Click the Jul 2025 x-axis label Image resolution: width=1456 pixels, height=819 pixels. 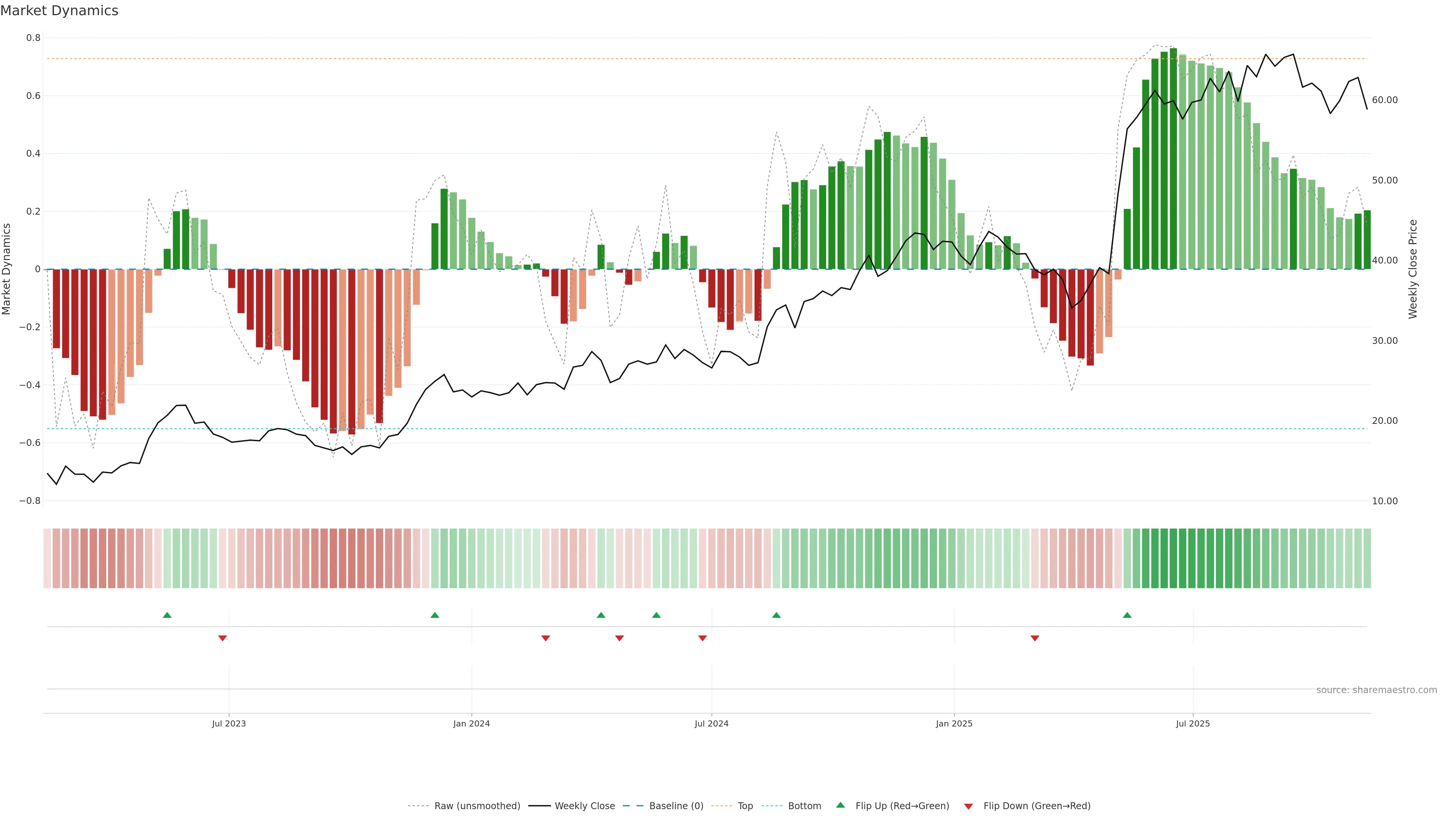(x=1192, y=723)
